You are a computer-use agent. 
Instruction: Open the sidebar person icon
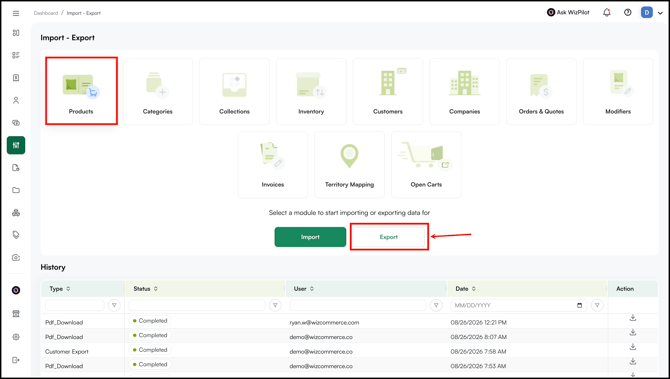[x=16, y=100]
